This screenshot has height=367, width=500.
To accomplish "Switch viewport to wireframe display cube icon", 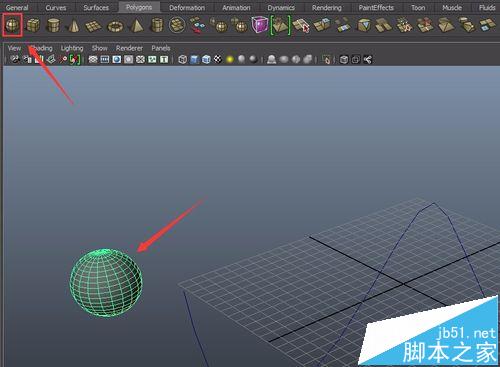I will (182, 59).
